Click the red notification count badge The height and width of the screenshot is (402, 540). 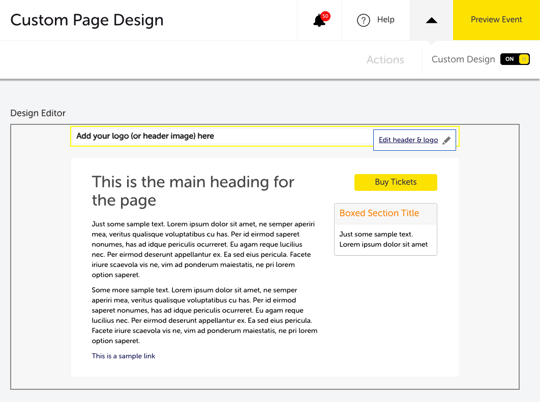click(325, 16)
